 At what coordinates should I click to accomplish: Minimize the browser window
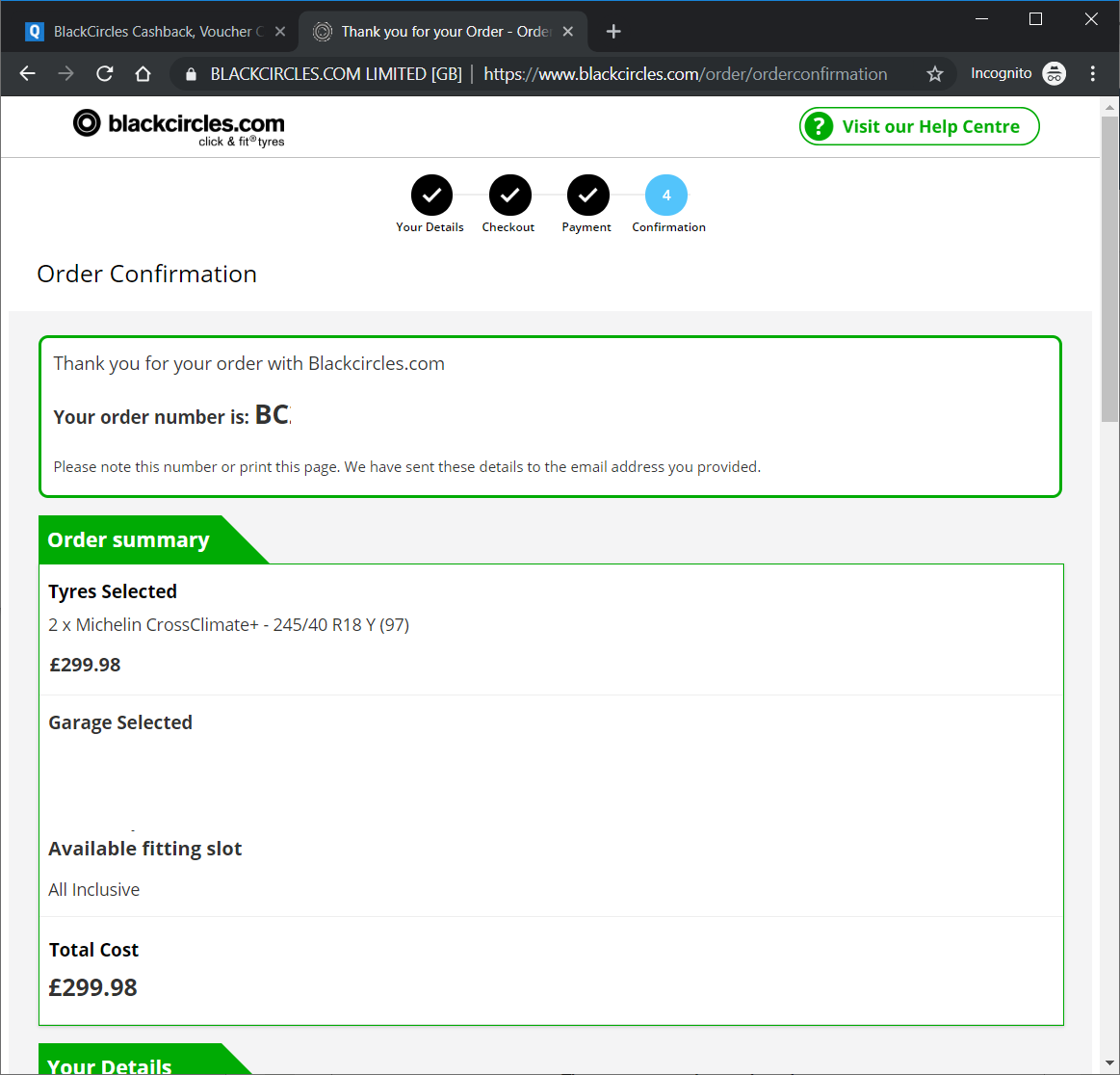[x=982, y=19]
